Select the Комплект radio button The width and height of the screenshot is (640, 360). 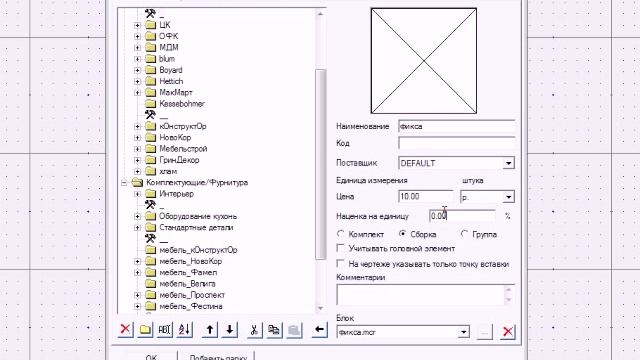tap(341, 234)
